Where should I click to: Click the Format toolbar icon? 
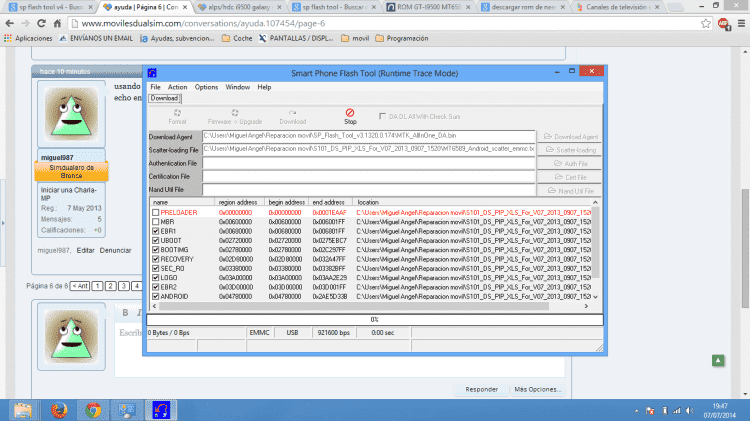[x=177, y=113]
